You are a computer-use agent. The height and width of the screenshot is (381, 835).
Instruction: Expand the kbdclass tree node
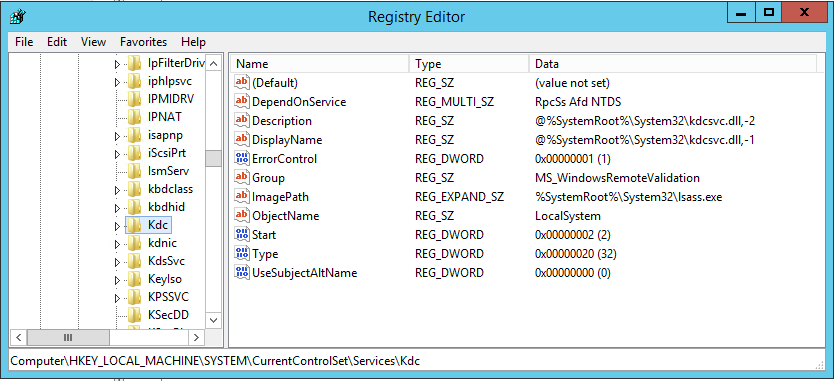click(x=118, y=190)
